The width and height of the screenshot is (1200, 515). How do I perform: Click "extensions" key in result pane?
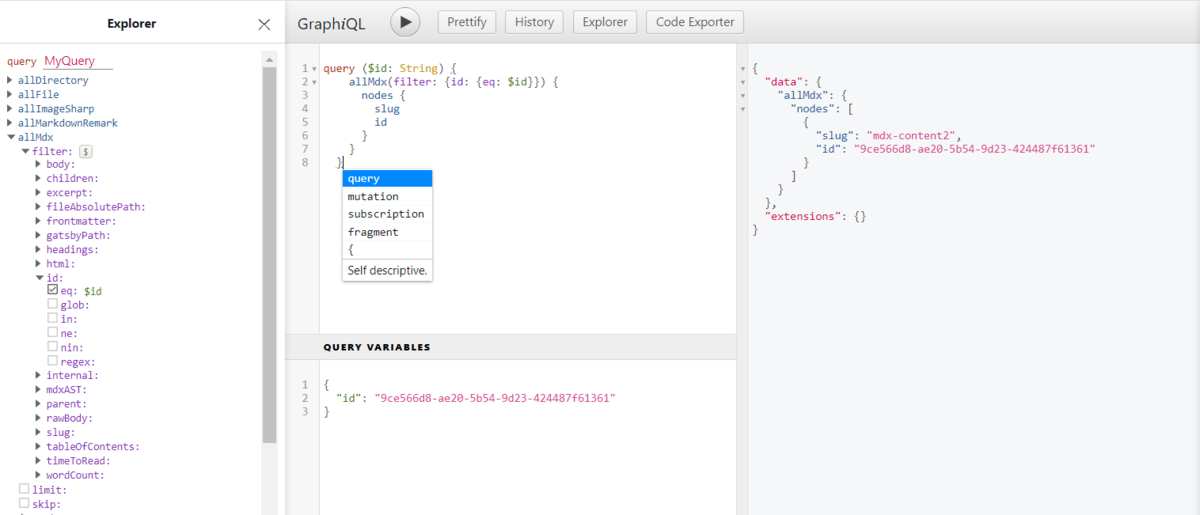pos(801,216)
